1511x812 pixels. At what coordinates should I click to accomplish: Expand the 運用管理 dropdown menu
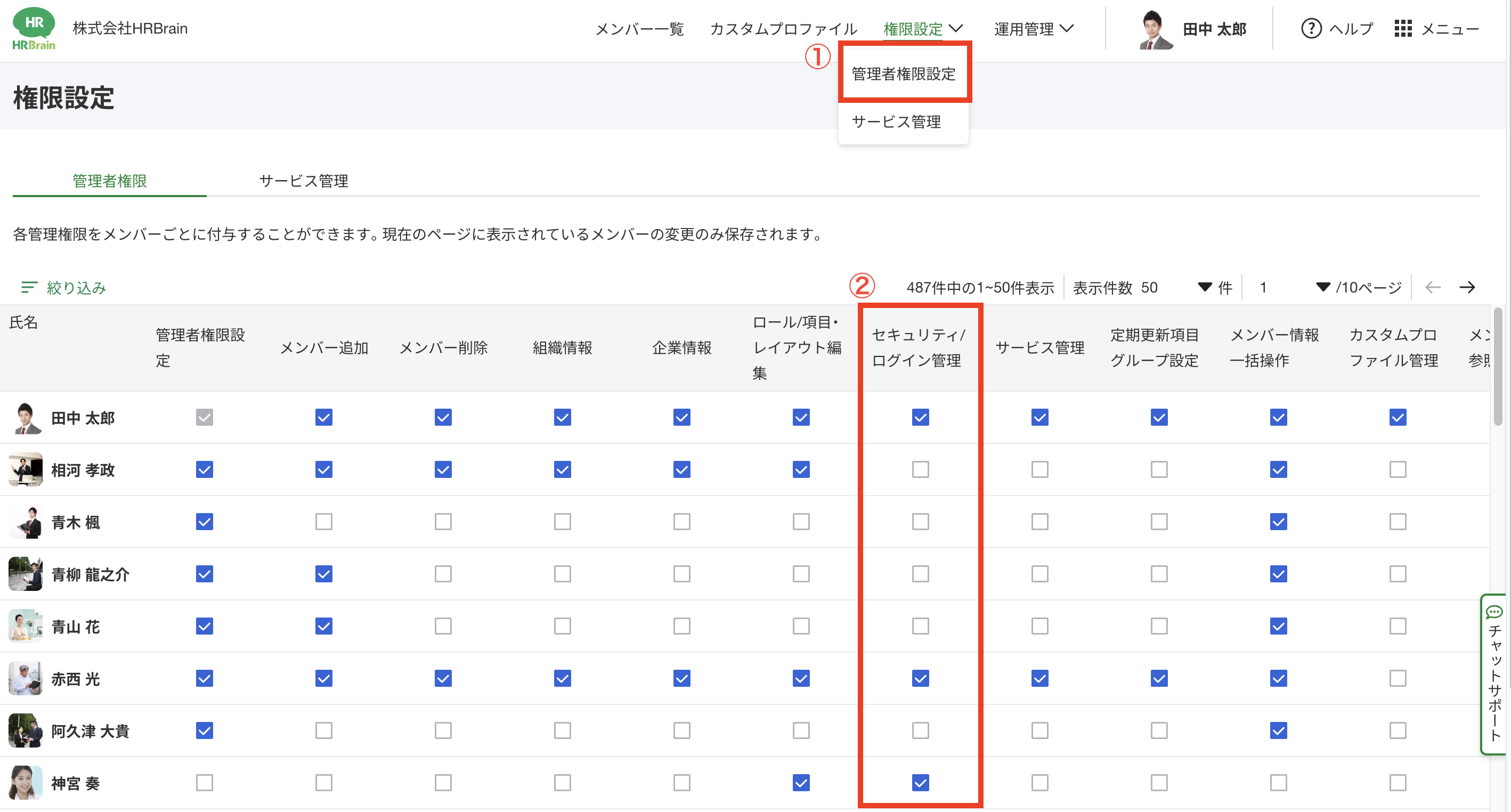[1033, 28]
